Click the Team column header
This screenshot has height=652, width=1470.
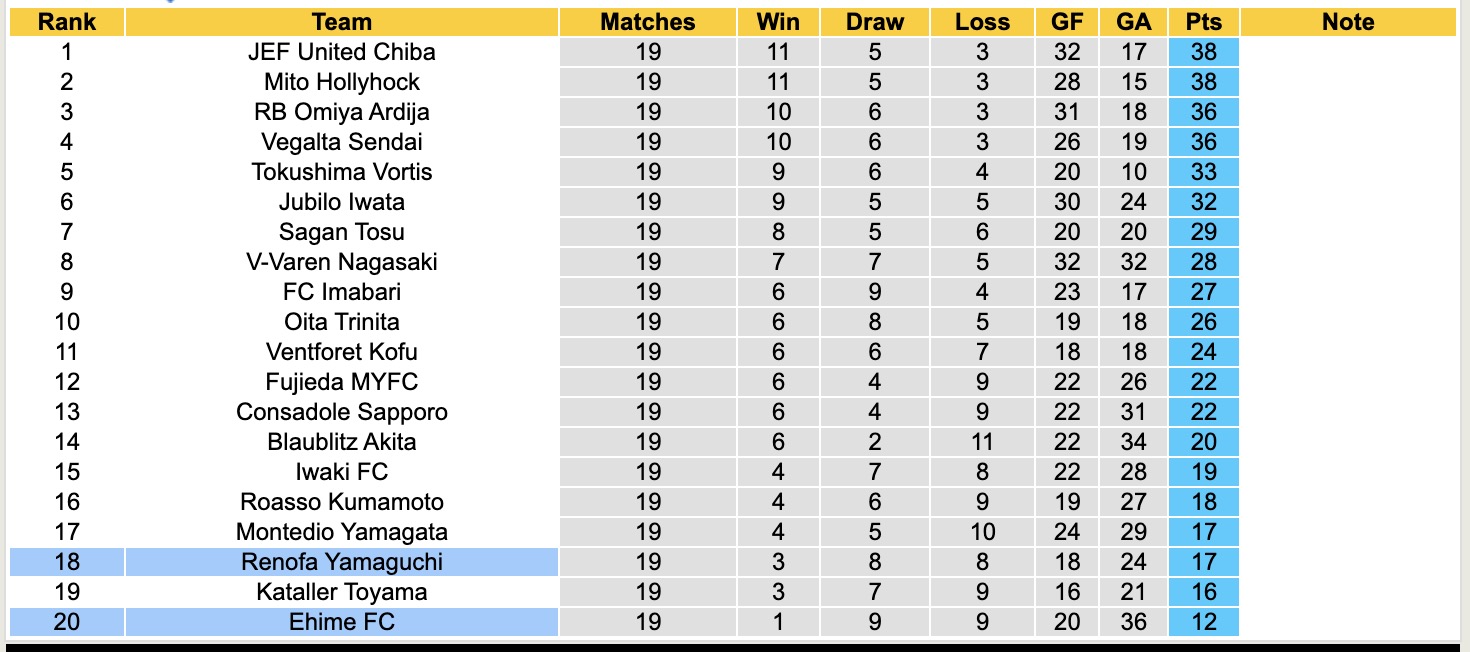click(341, 22)
